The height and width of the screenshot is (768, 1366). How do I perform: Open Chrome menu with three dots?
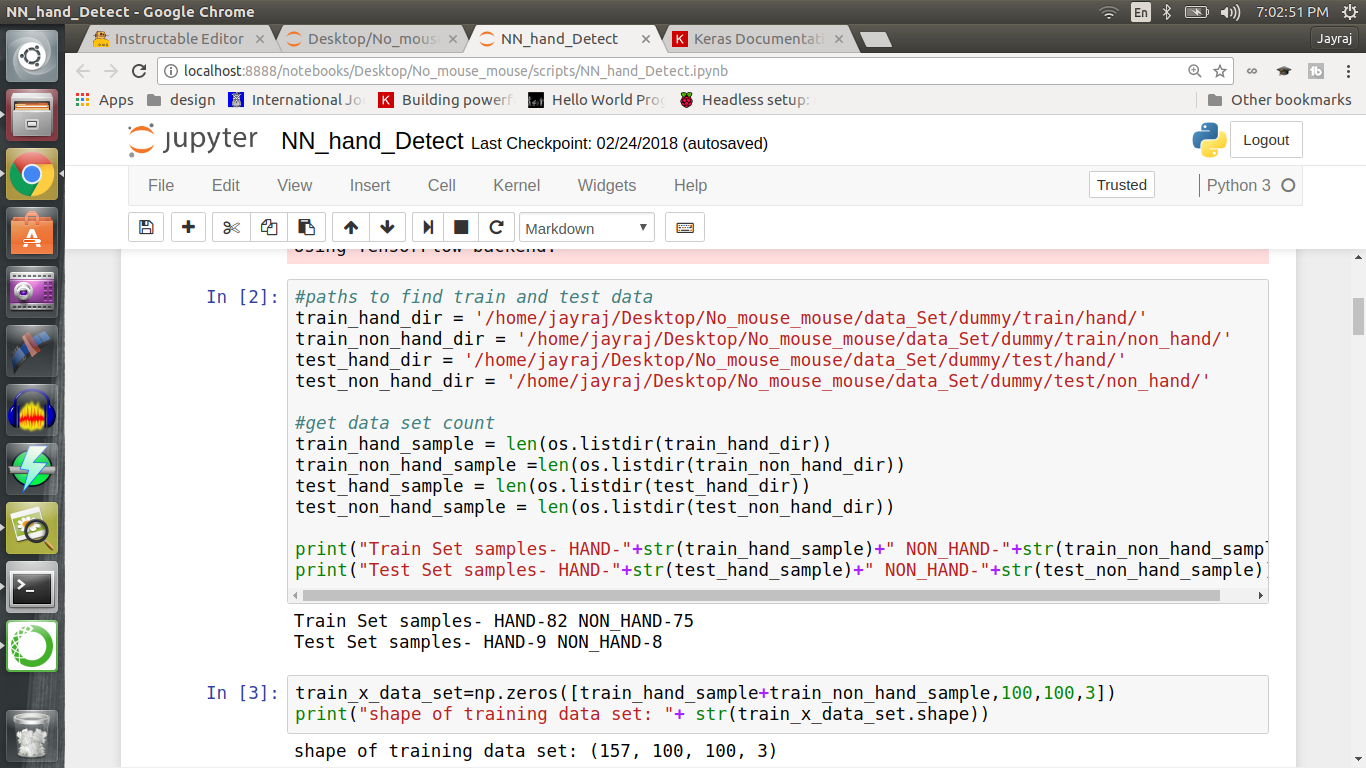point(1348,71)
